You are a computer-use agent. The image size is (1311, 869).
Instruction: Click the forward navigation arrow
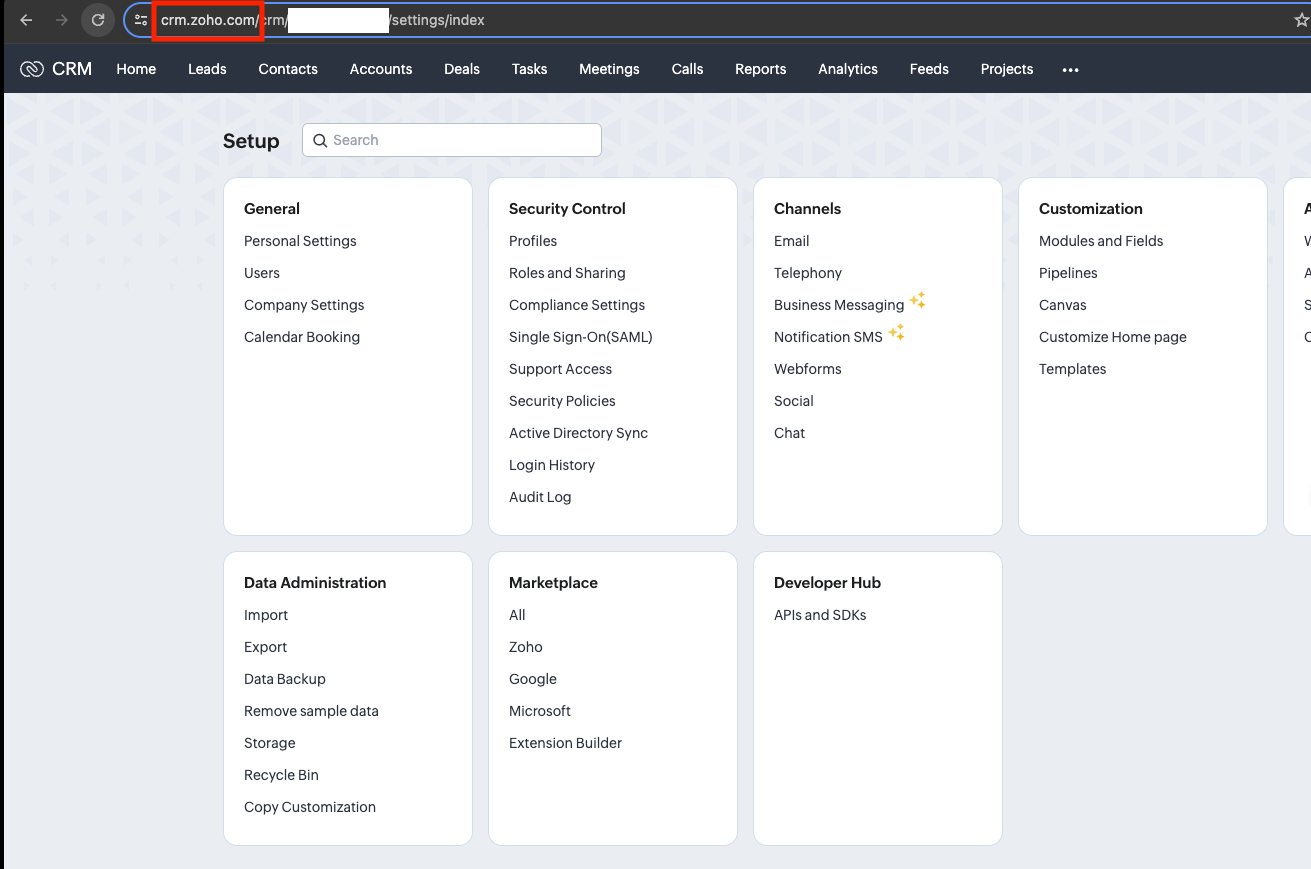coord(62,20)
